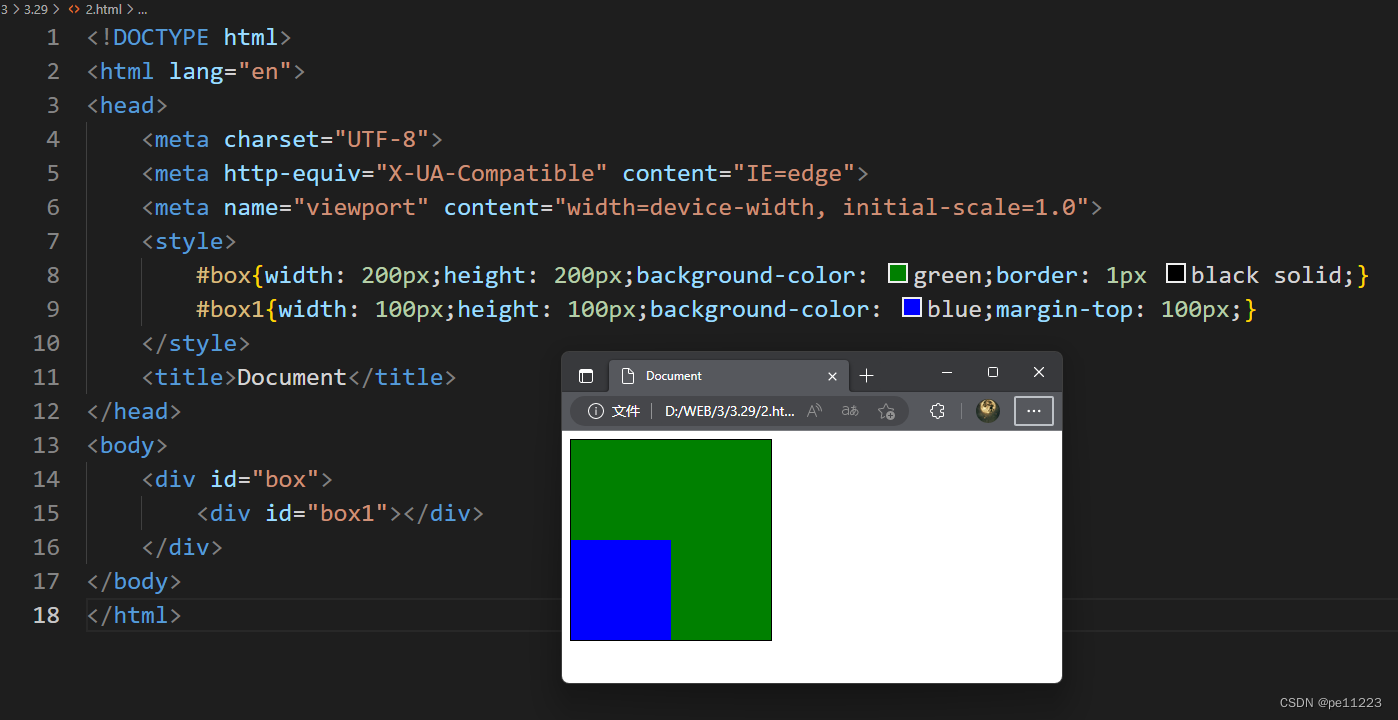Screen dimensions: 1398x720
Task: Click the closing </html> tag on line 18
Action: pyautogui.click(x=134, y=615)
